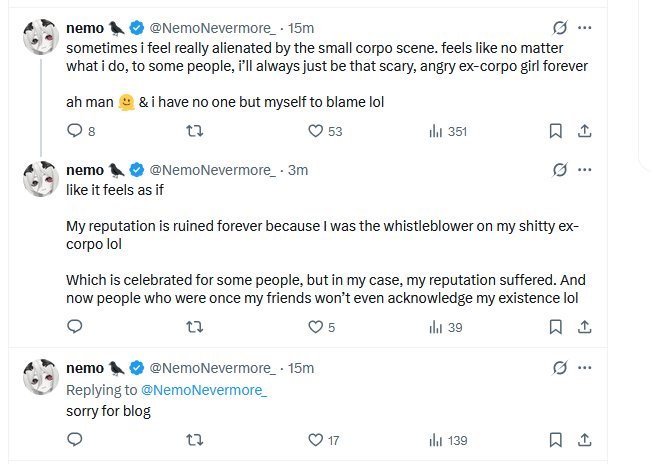Reply to the whistleblower tweet
Screen dimensions: 651x464
pyautogui.click(x=74, y=326)
